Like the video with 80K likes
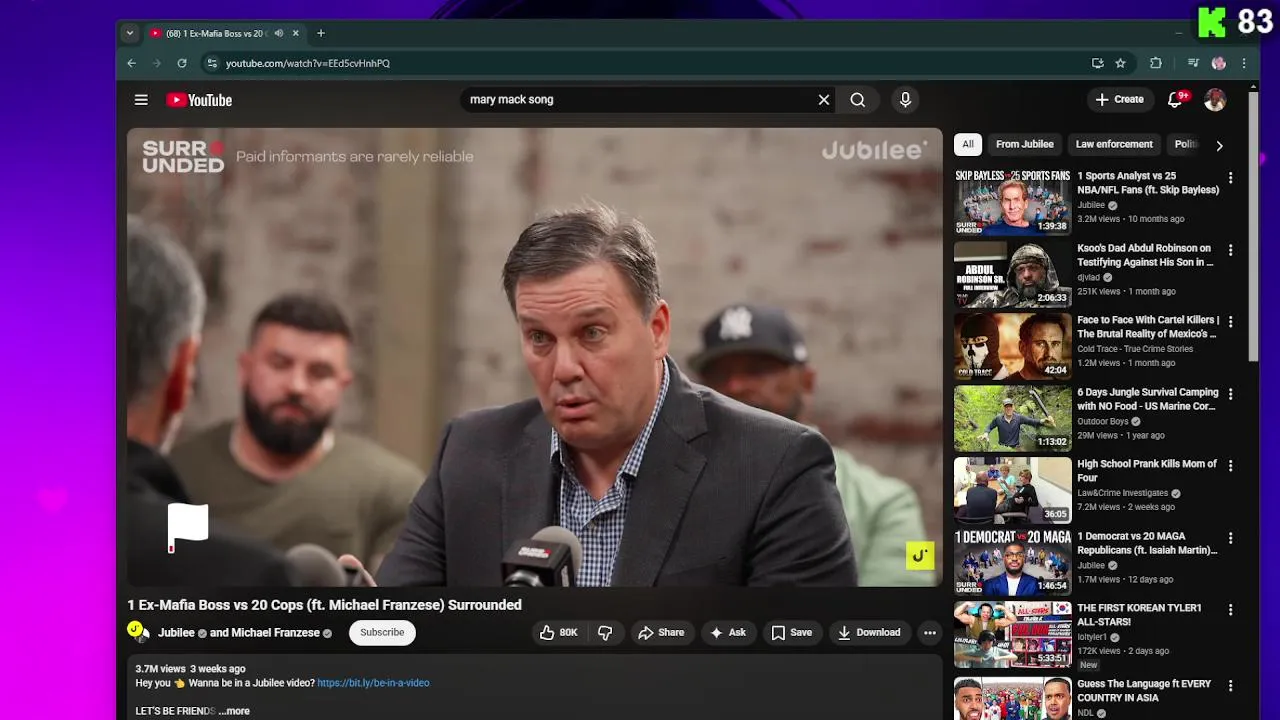Image resolution: width=1280 pixels, height=720 pixels. pos(558,632)
